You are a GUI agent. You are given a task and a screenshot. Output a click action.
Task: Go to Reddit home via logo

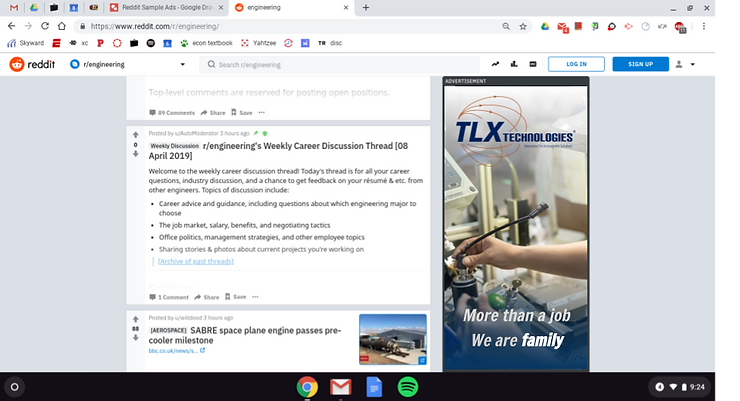pyautogui.click(x=32, y=64)
